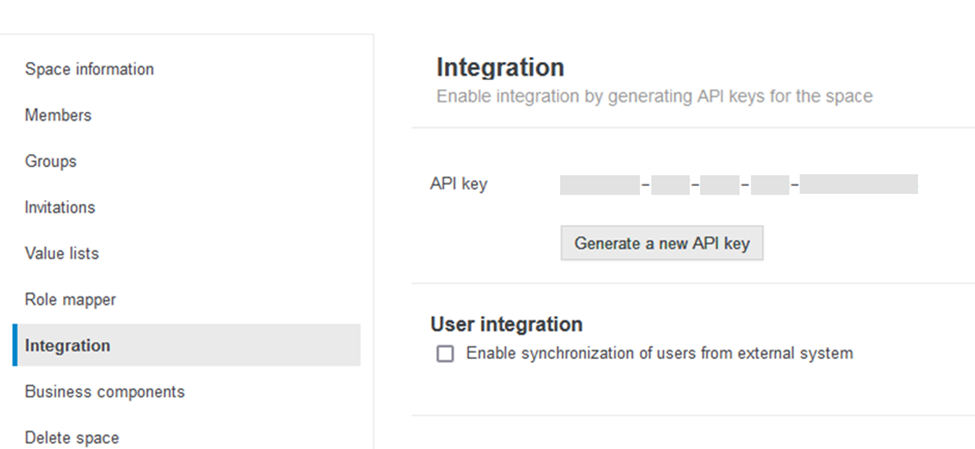Image resolution: width=975 pixels, height=449 pixels.
Task: Click Generate a new API key button
Action: pyautogui.click(x=661, y=243)
